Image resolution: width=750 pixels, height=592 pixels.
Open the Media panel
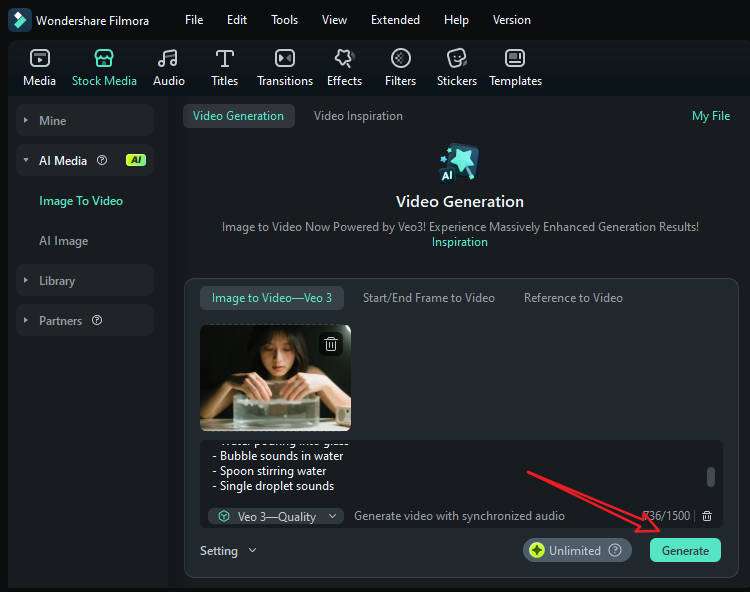point(40,67)
